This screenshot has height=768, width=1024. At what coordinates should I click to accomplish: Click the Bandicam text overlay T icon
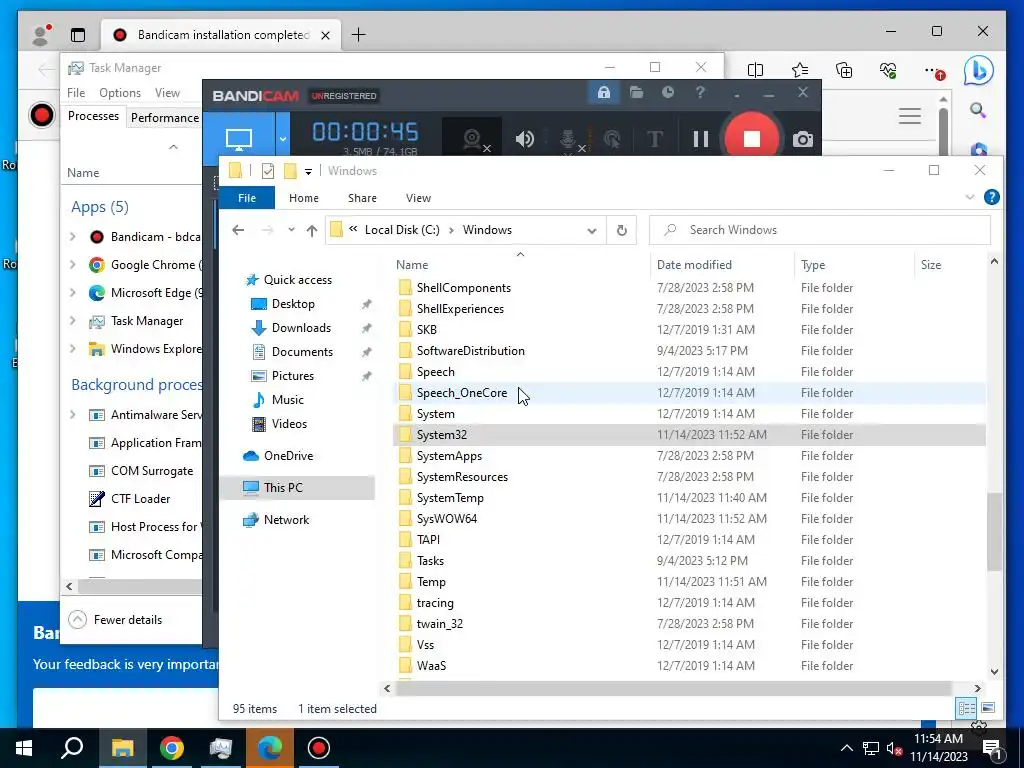tap(654, 139)
